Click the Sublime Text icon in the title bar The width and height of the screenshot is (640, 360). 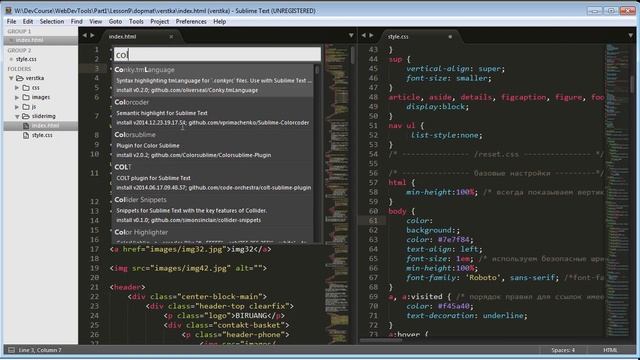pos(8,11)
